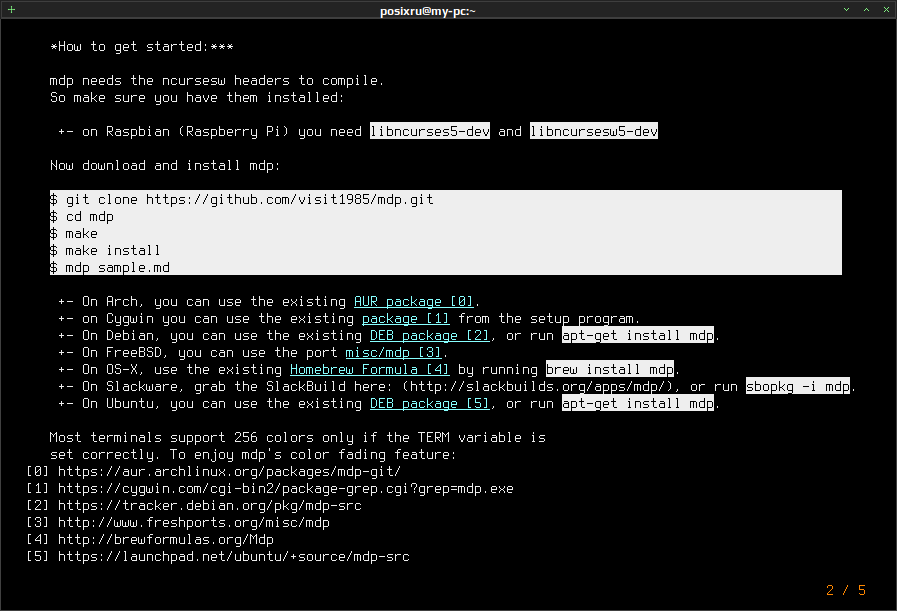Click the tracker.debian.org footnote URL [2]
Image resolution: width=897 pixels, height=611 pixels.
pyautogui.click(x=209, y=506)
